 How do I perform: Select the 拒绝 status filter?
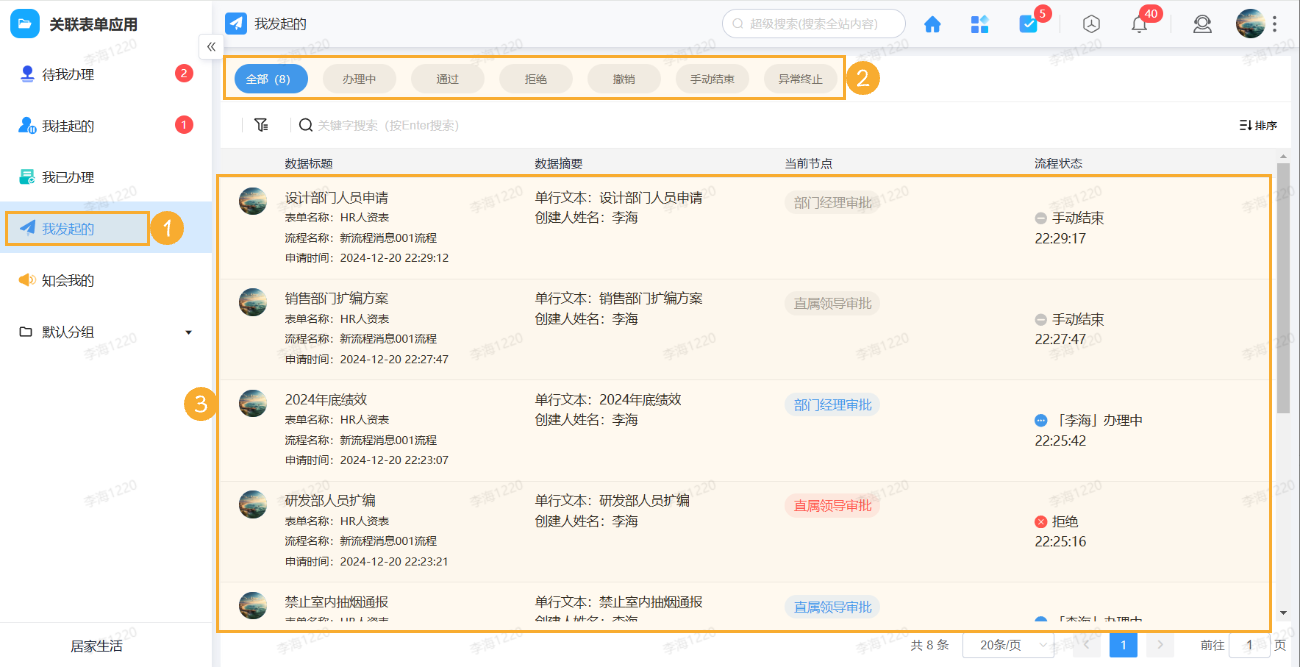[x=536, y=78]
